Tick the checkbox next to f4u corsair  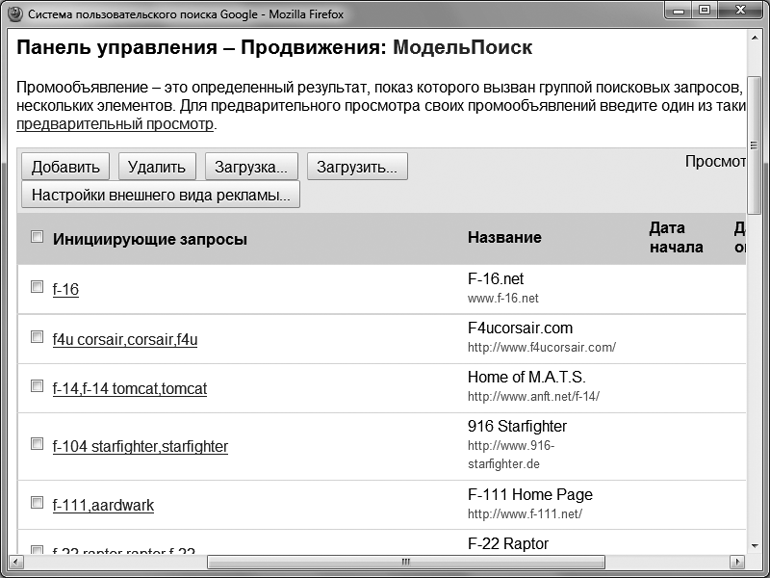point(37,337)
